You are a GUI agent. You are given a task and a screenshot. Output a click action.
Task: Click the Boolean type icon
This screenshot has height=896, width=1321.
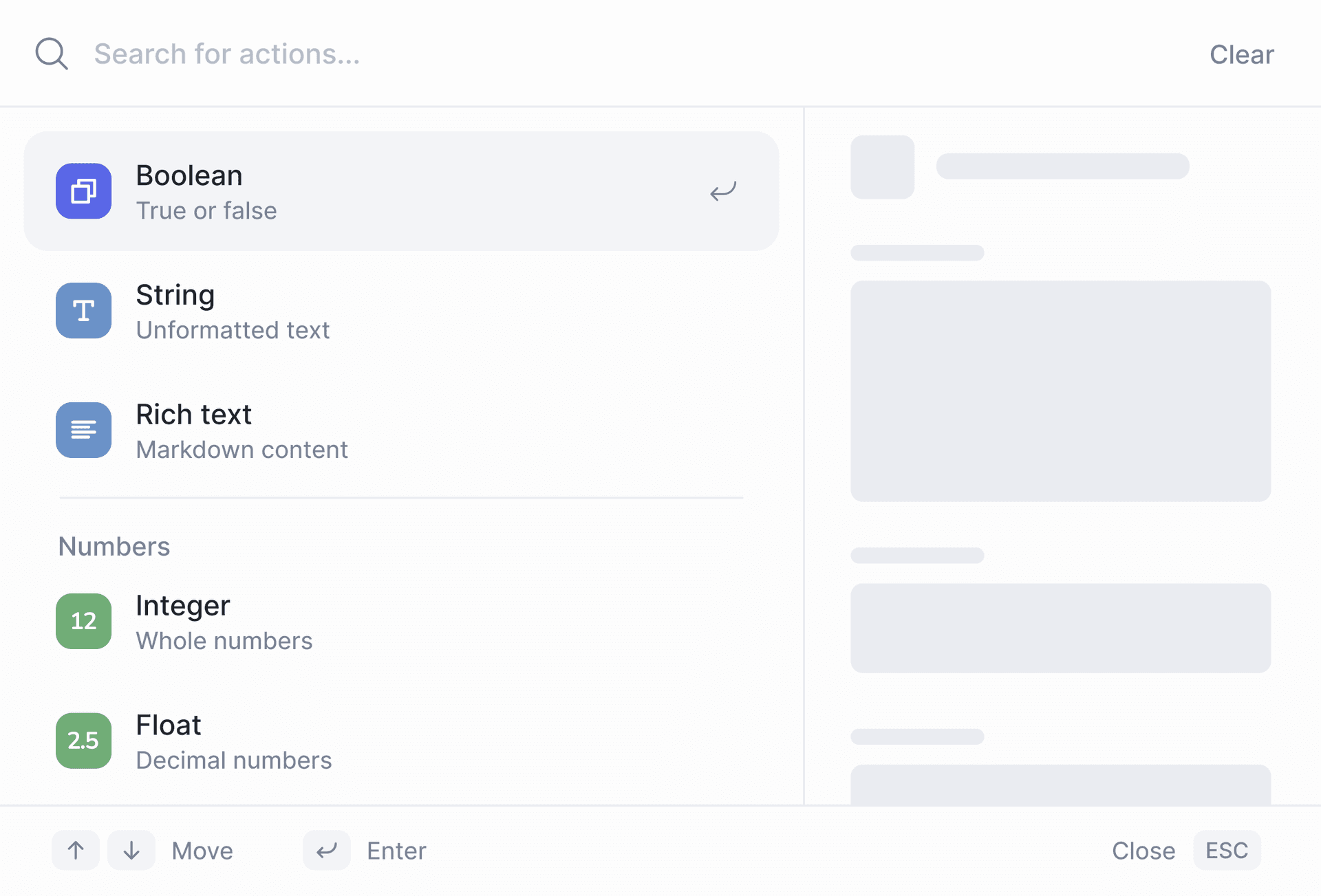point(84,191)
